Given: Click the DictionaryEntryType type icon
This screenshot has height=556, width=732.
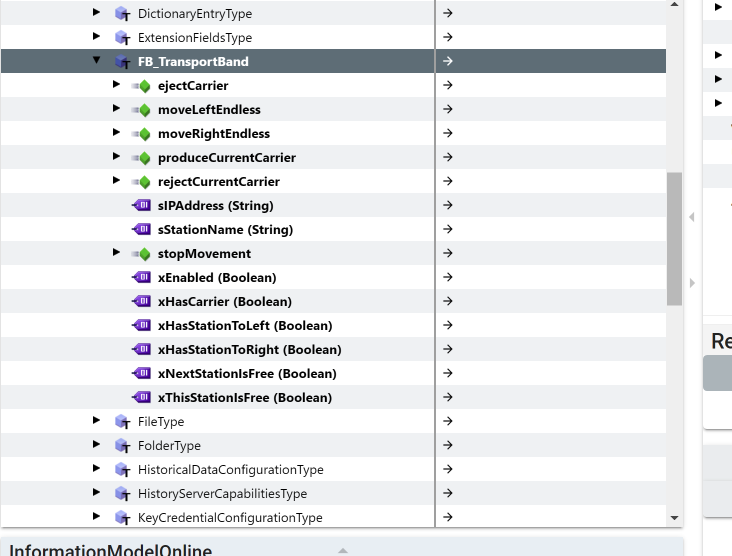Looking at the screenshot, I should tap(122, 14).
